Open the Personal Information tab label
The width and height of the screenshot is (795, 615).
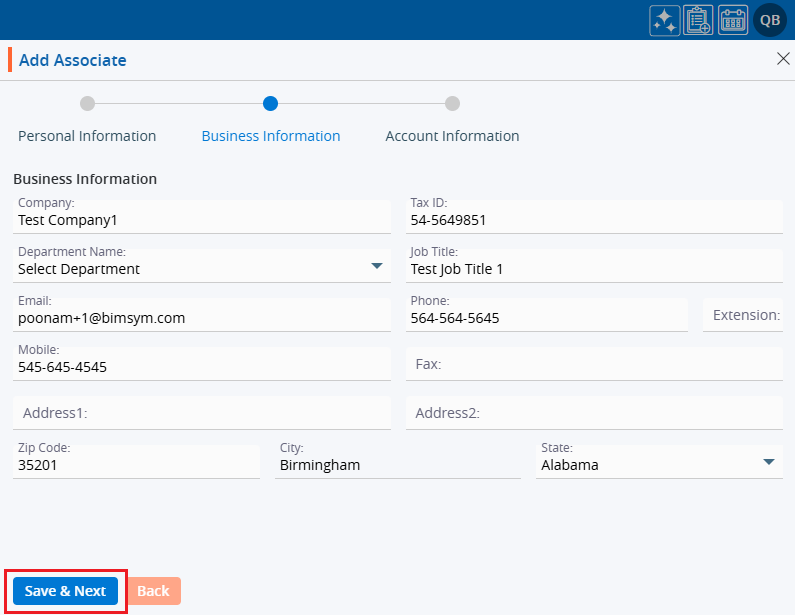[x=87, y=136]
